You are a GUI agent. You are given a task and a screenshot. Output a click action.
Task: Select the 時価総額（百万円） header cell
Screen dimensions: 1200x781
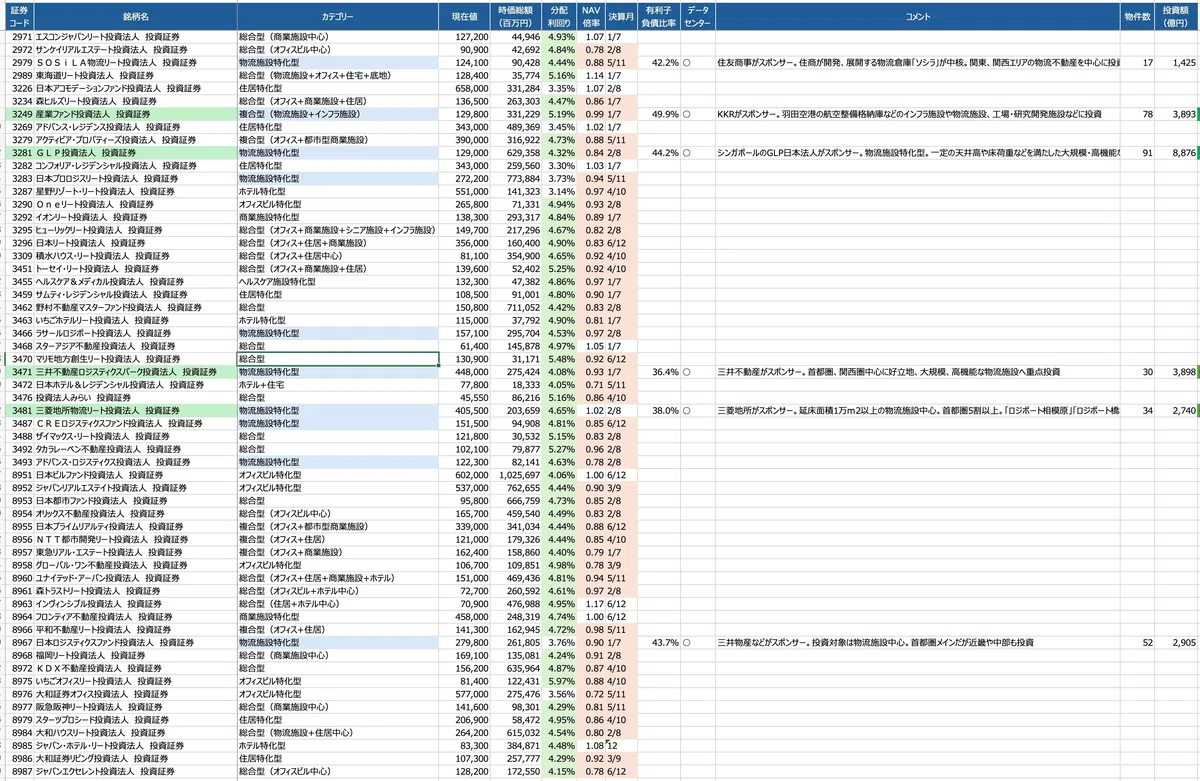coord(517,17)
